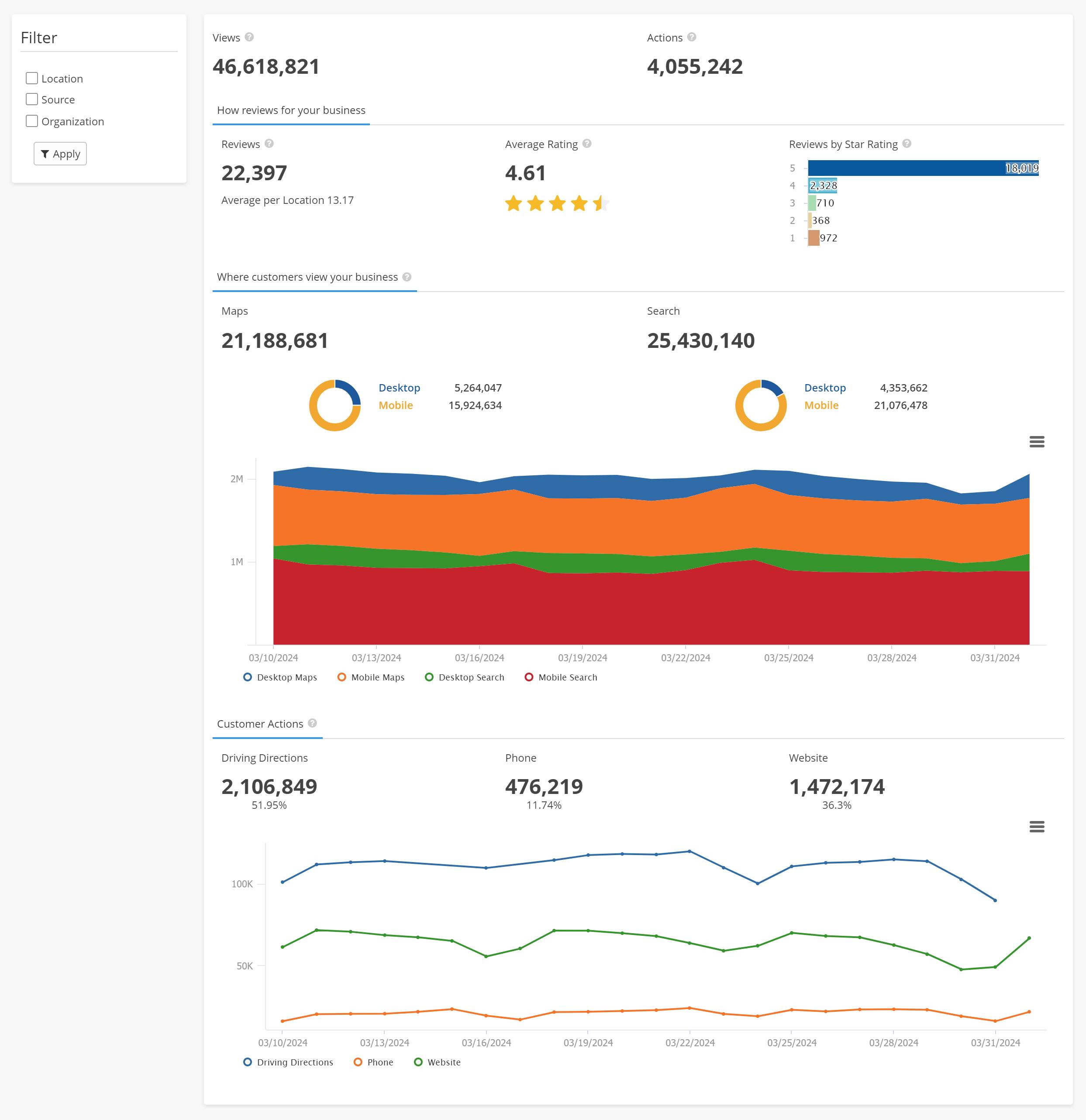Select the How reviews for your business tab
This screenshot has height=1120, width=1086.
click(291, 110)
